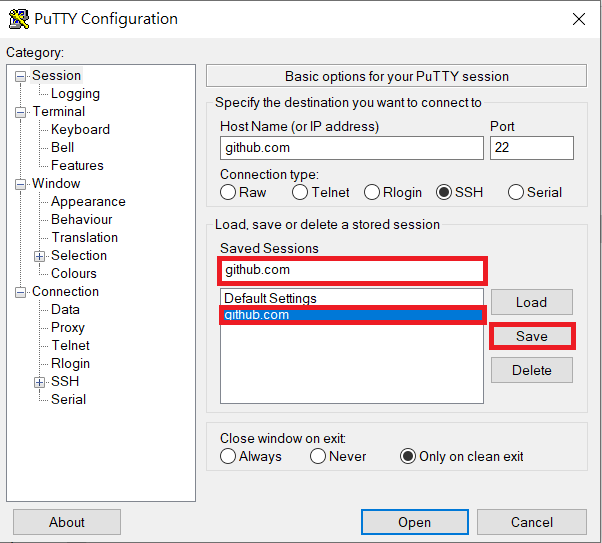Viewport: 602px width, 543px height.
Task: Go to the Colours category
Action: (x=74, y=273)
